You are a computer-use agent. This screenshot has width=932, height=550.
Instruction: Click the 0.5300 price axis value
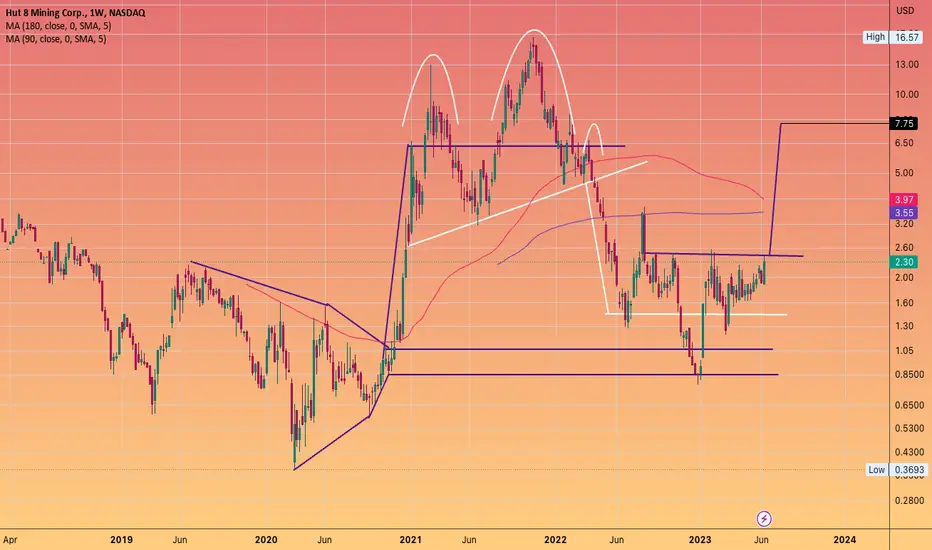[x=909, y=428]
